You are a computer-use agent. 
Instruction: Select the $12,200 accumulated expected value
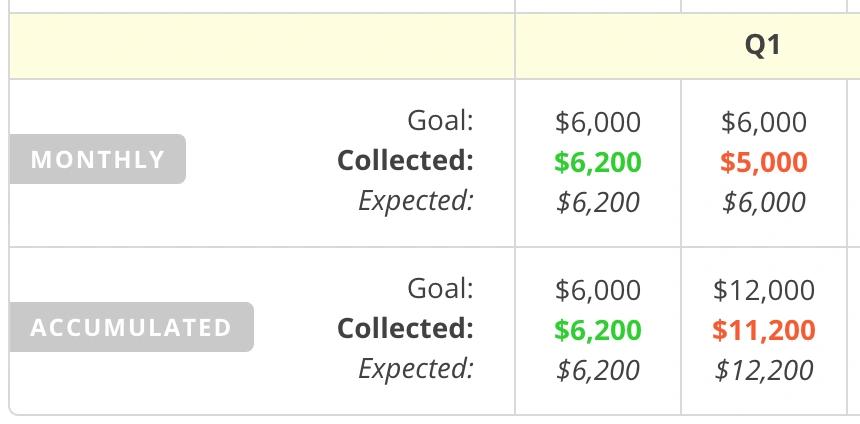point(764,370)
